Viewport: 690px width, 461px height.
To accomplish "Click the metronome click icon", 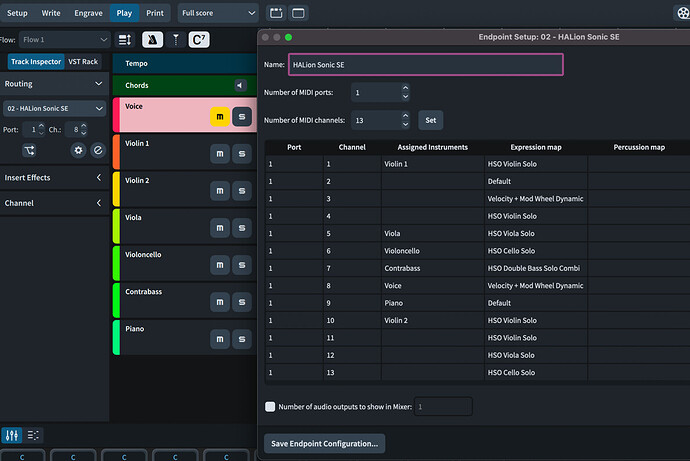I will 152,40.
